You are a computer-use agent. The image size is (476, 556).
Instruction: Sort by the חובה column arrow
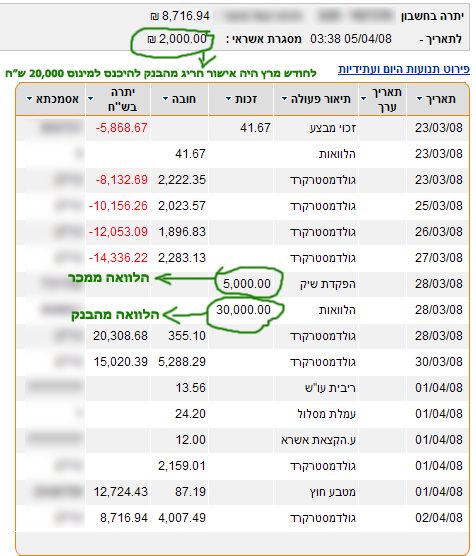coord(165,99)
